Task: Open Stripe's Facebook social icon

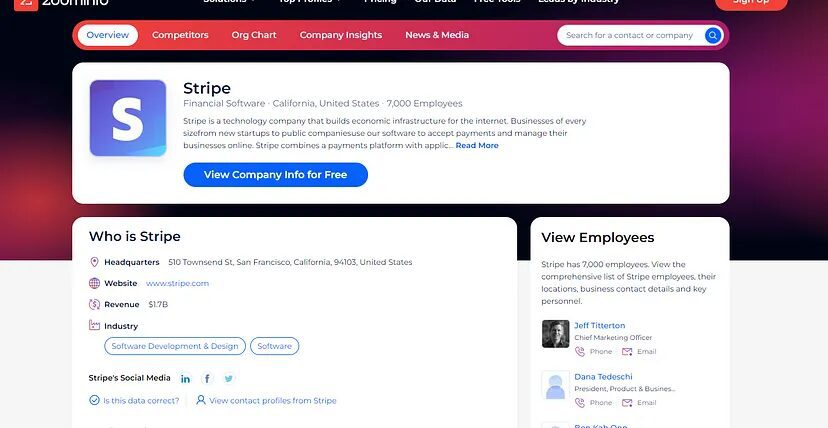Action: pyautogui.click(x=207, y=378)
